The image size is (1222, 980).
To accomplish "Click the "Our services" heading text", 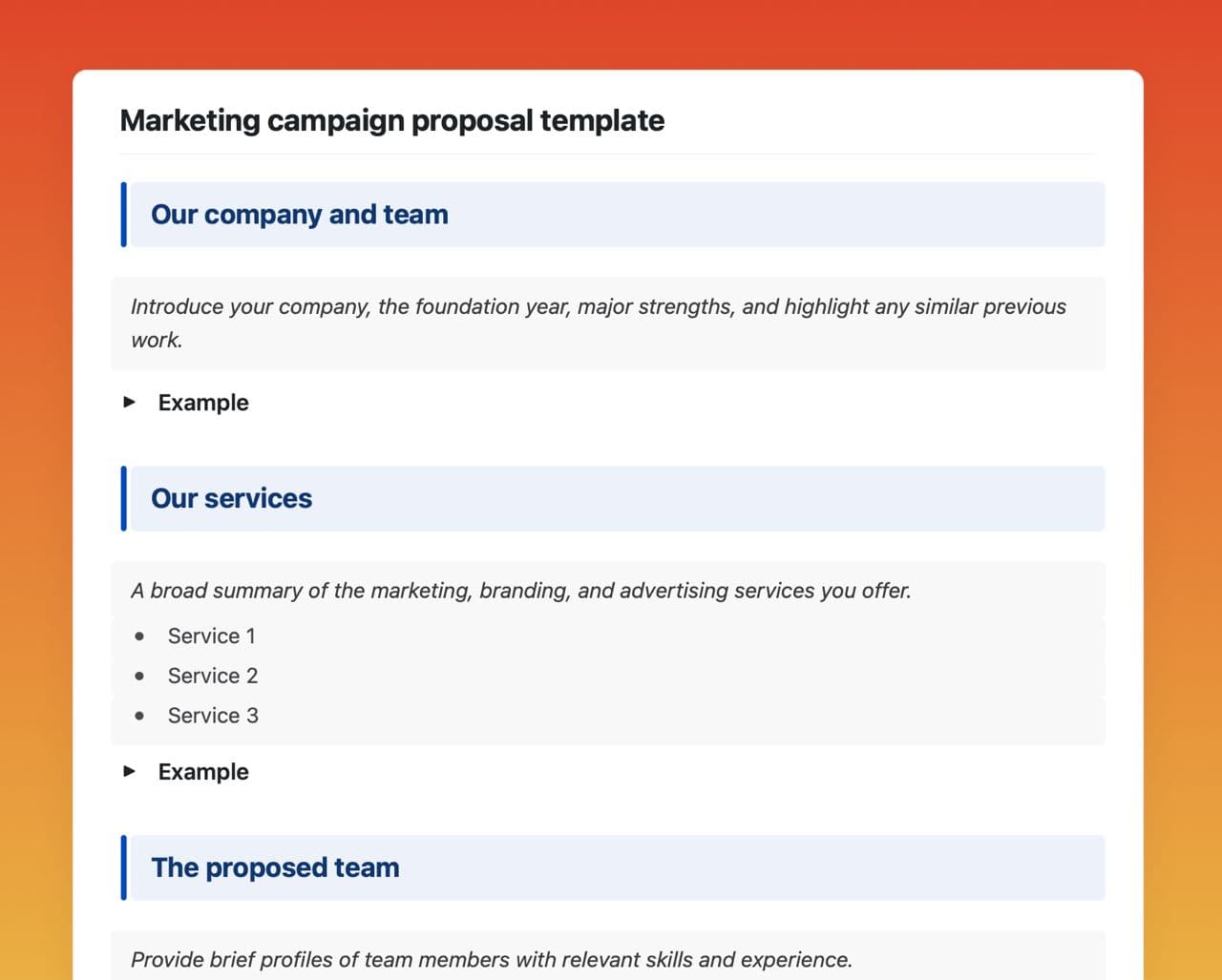I will coord(232,499).
